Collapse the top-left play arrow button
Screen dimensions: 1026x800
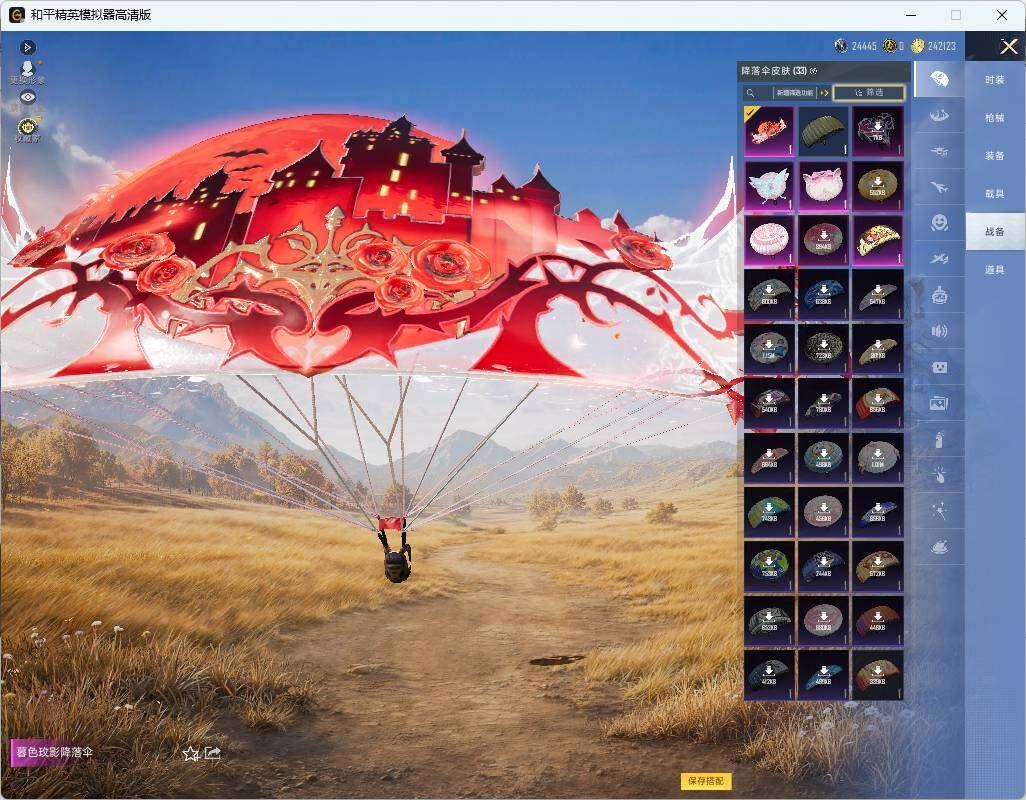[x=27, y=47]
